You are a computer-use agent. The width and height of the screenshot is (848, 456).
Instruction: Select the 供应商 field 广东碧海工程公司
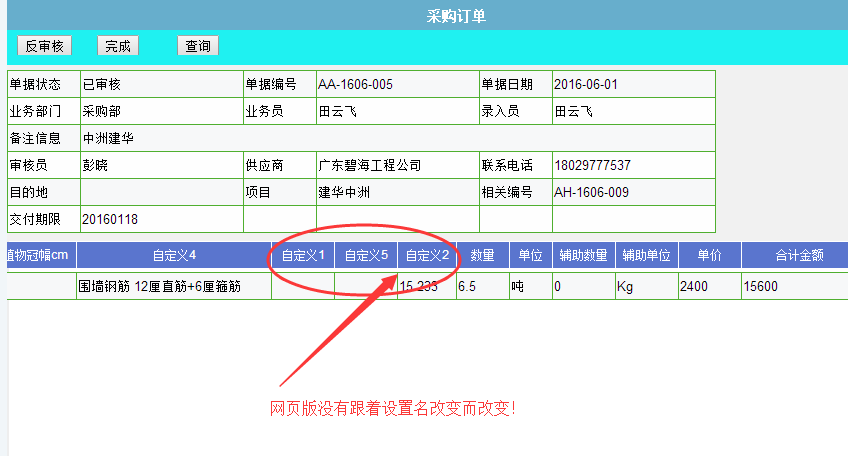point(370,165)
